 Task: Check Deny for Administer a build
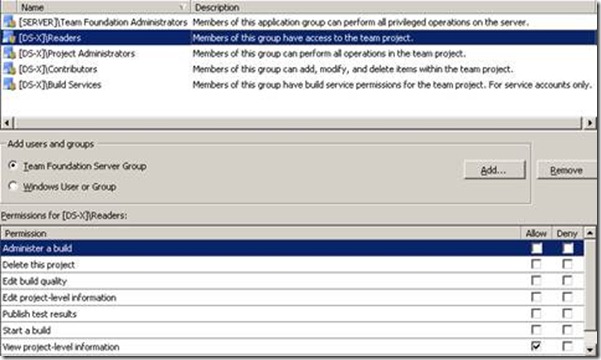(x=567, y=248)
